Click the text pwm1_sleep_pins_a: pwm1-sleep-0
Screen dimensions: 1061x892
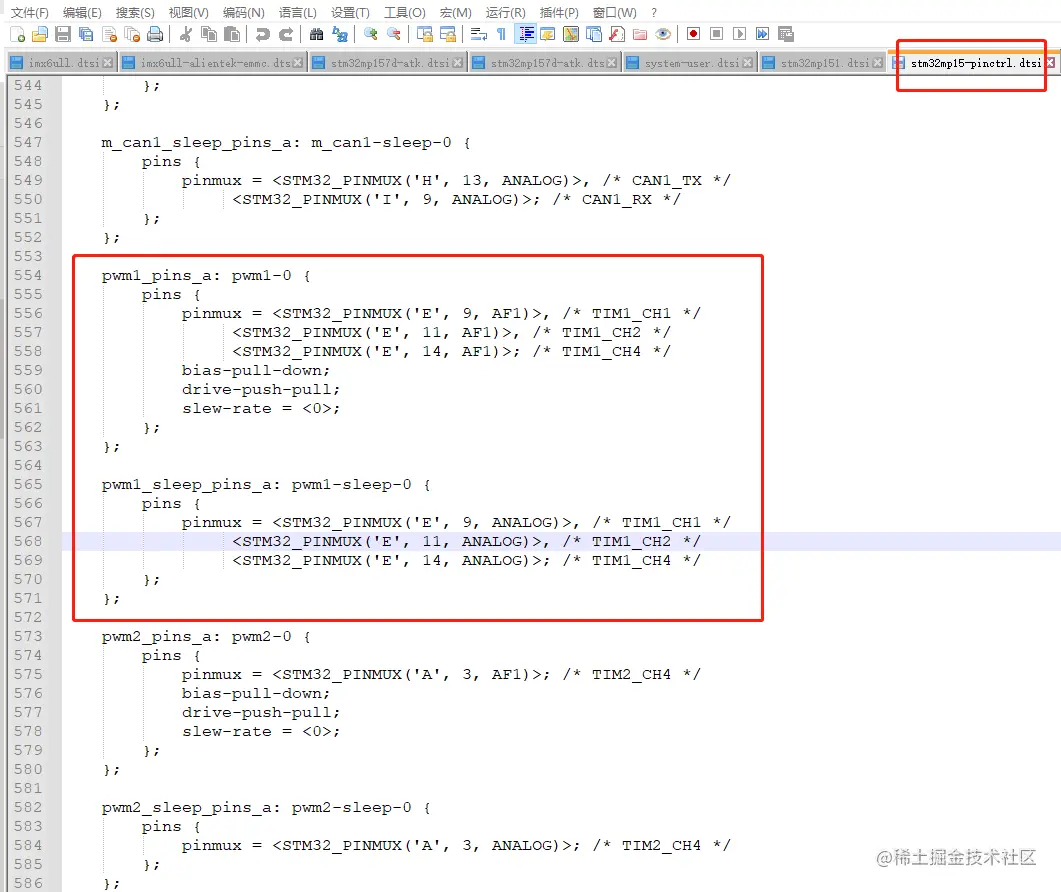click(x=256, y=485)
